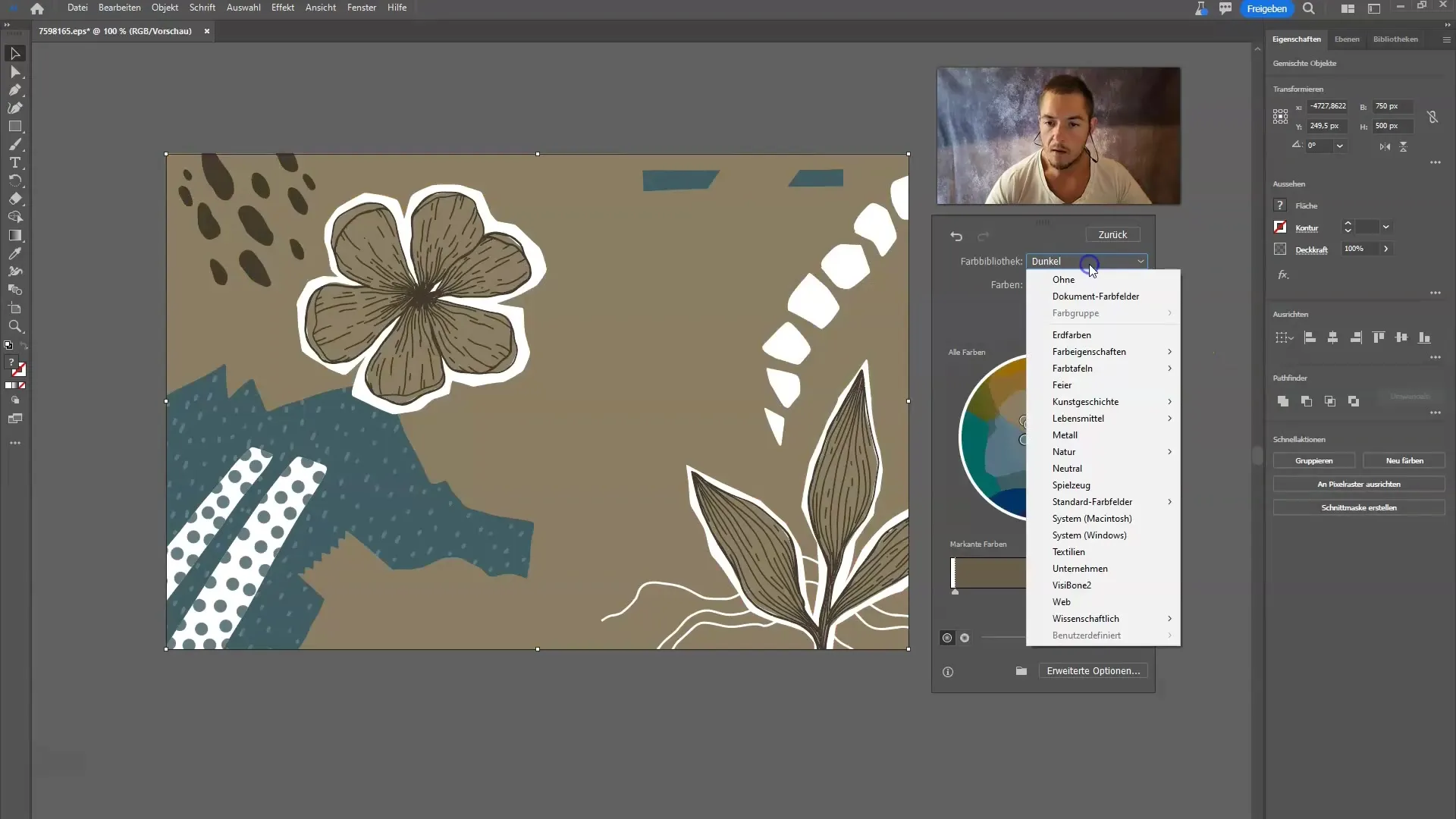
Task: Expand the Wissenschaftlich submenu
Action: point(1103,619)
